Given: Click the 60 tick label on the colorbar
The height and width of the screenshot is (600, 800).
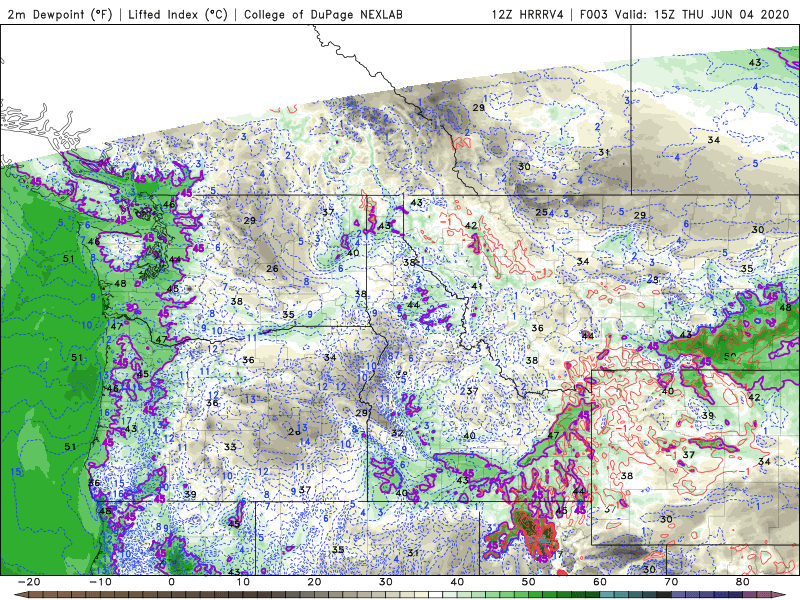Looking at the screenshot, I should tap(600, 582).
